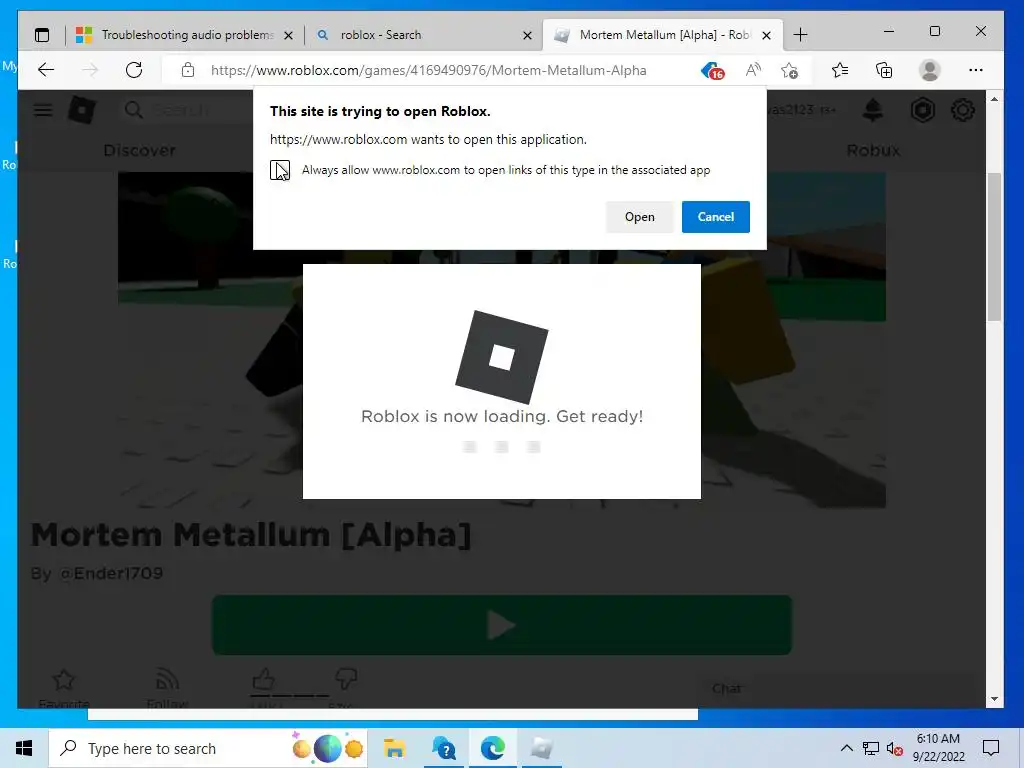Click the Robux hexagon icon
The height and width of the screenshot is (768, 1024).
[922, 110]
